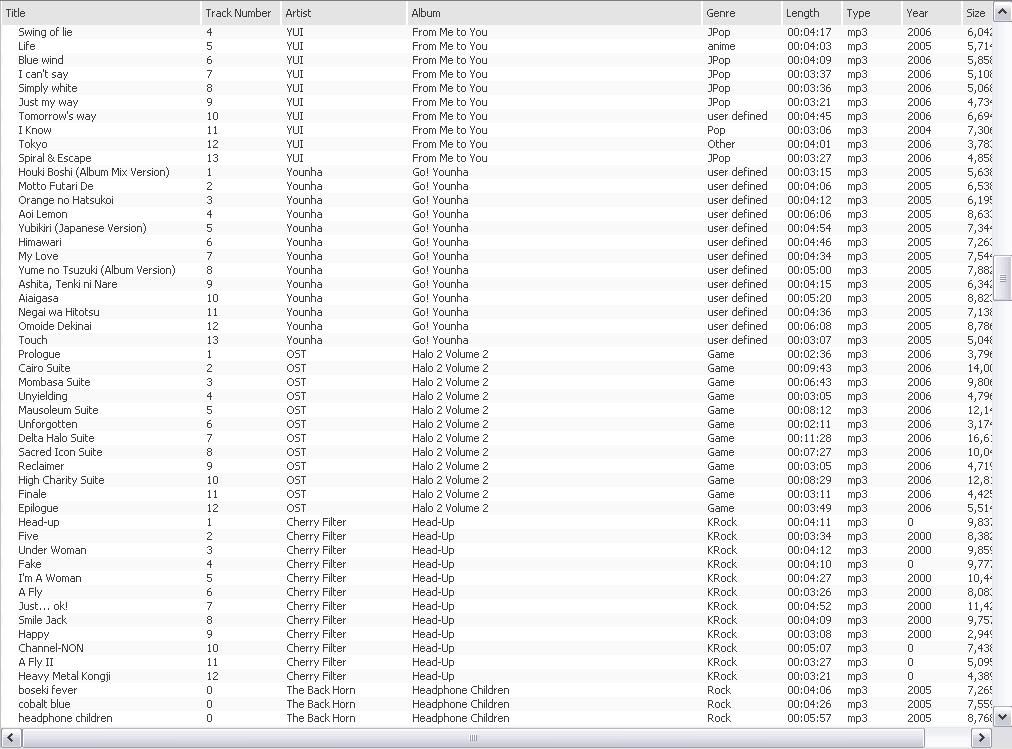
Task: Select the track 'Reclaimer'
Action: tap(41, 466)
